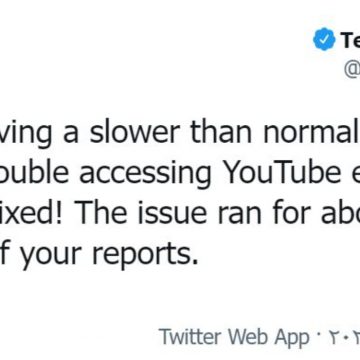This screenshot has height=360, width=360.
Task: Click the word "accessing" in the tweet
Action: (145, 175)
